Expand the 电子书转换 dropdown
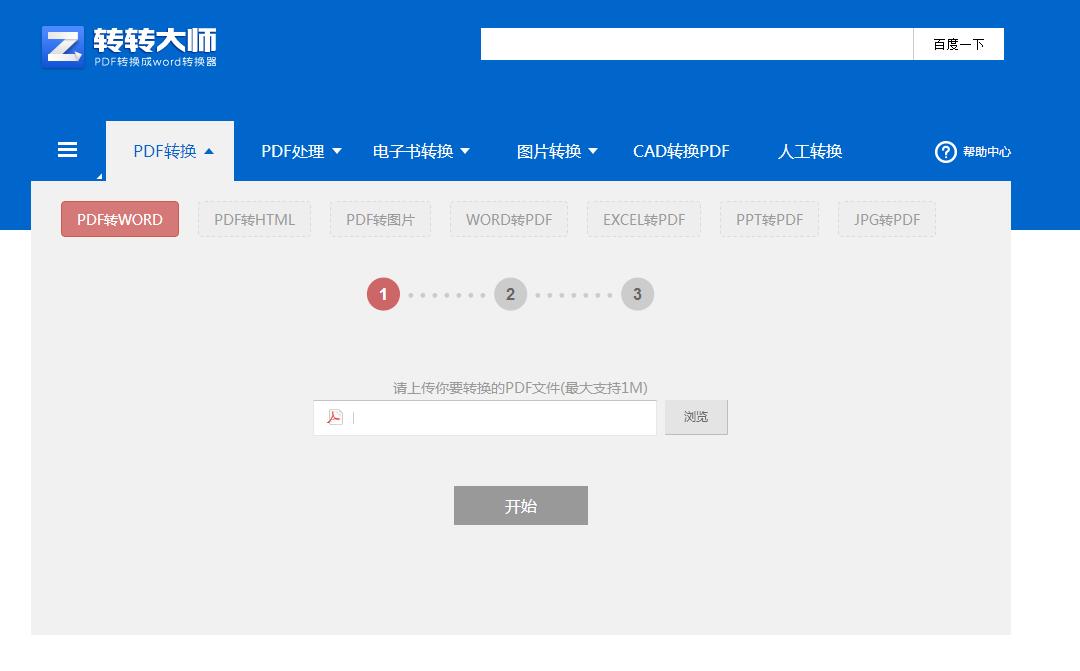The height and width of the screenshot is (671, 1080). (419, 150)
